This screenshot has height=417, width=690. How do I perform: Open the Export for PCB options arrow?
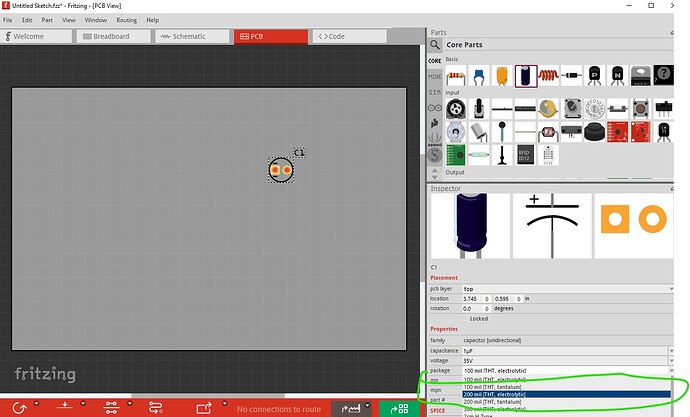pyautogui.click(x=224, y=403)
